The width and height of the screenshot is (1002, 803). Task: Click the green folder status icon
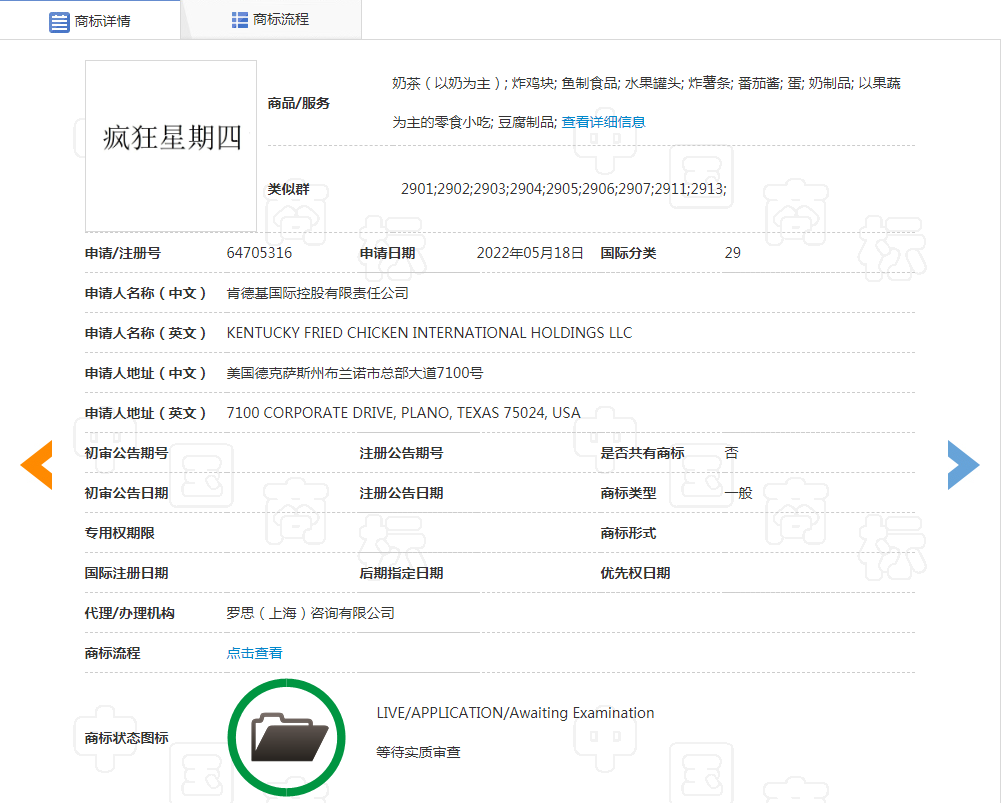[x=286, y=737]
